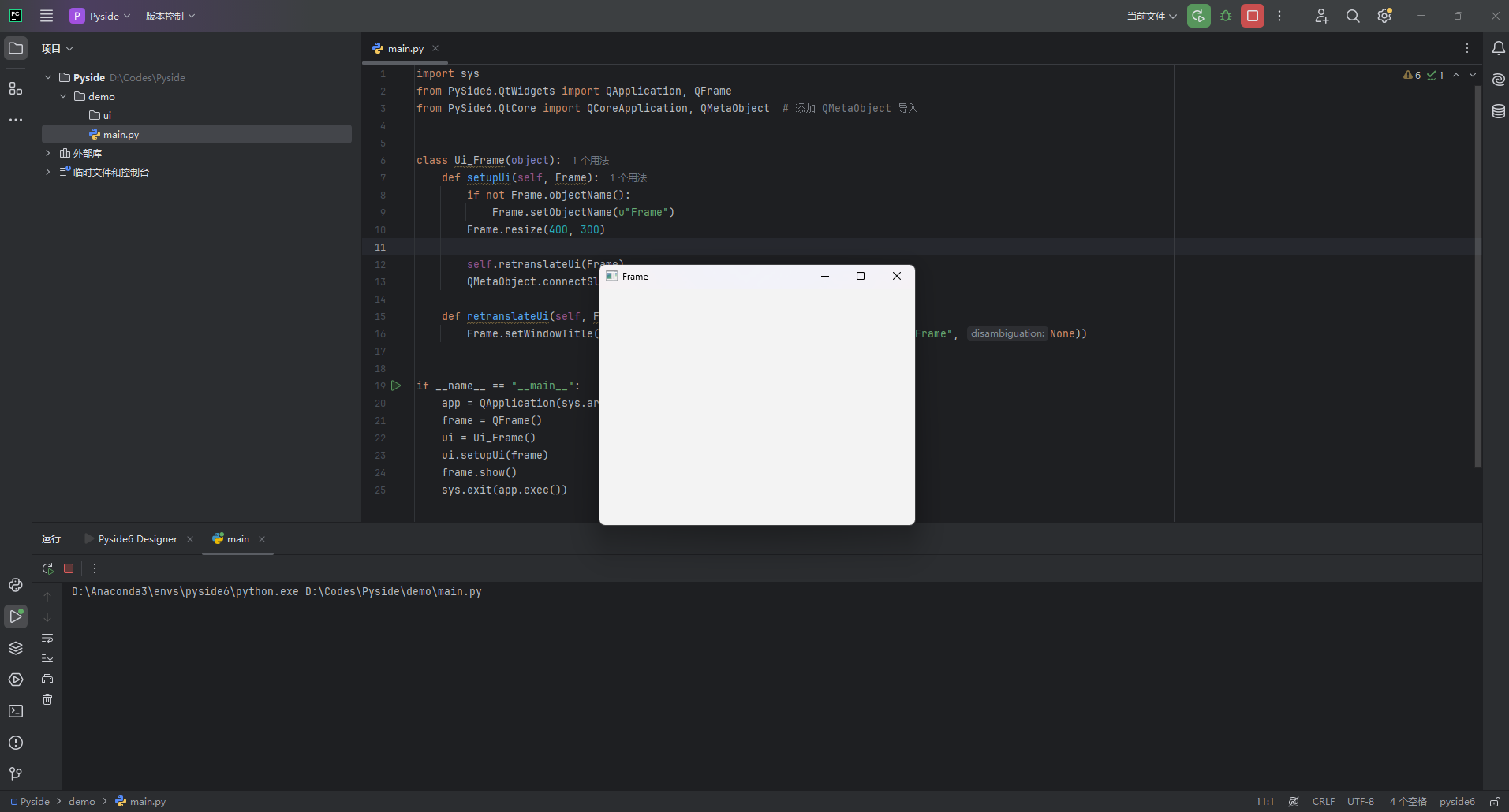Open the 版本控制 dropdown
Image resolution: width=1509 pixels, height=812 pixels.
170,16
